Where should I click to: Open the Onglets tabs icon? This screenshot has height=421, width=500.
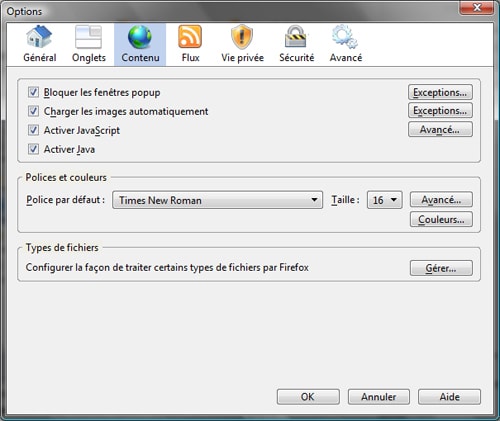[88, 37]
